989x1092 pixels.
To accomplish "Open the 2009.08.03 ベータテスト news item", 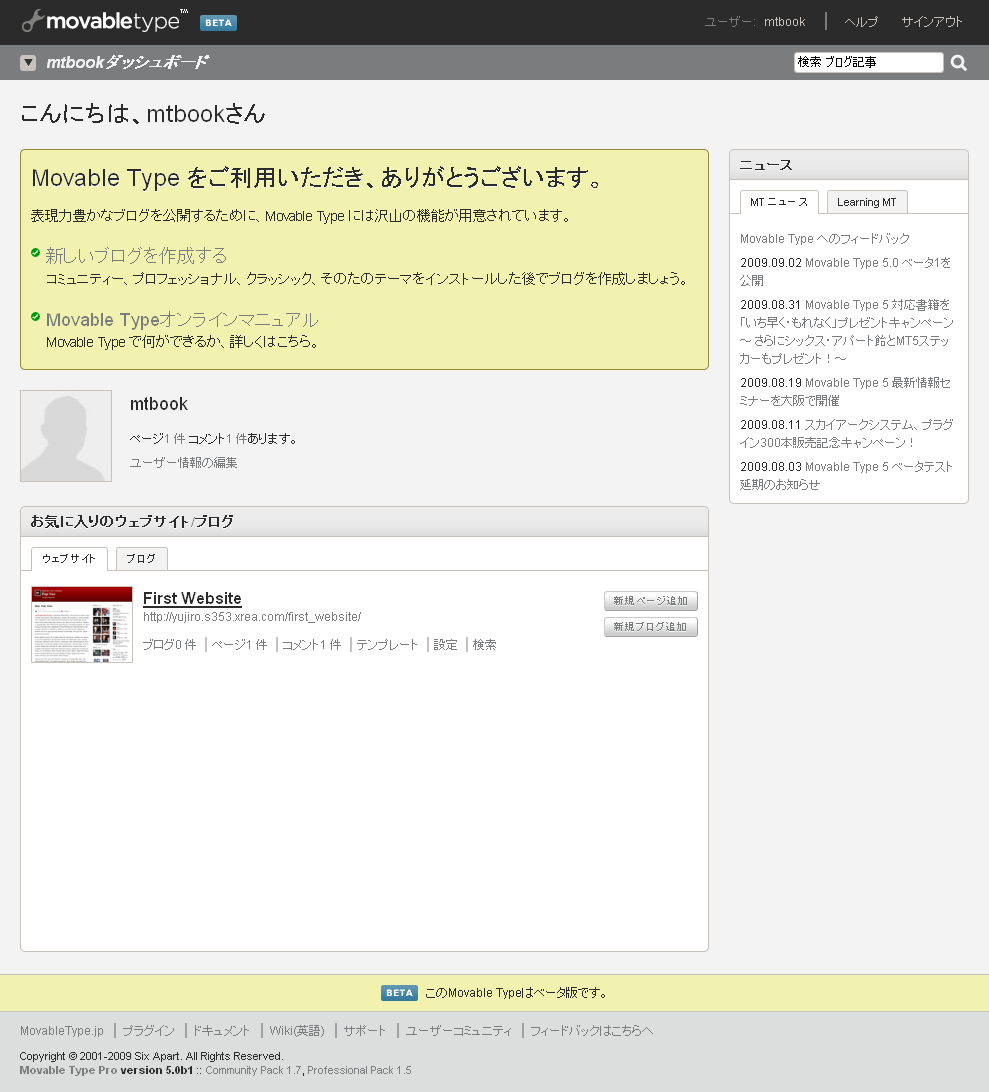I will pyautogui.click(x=846, y=475).
